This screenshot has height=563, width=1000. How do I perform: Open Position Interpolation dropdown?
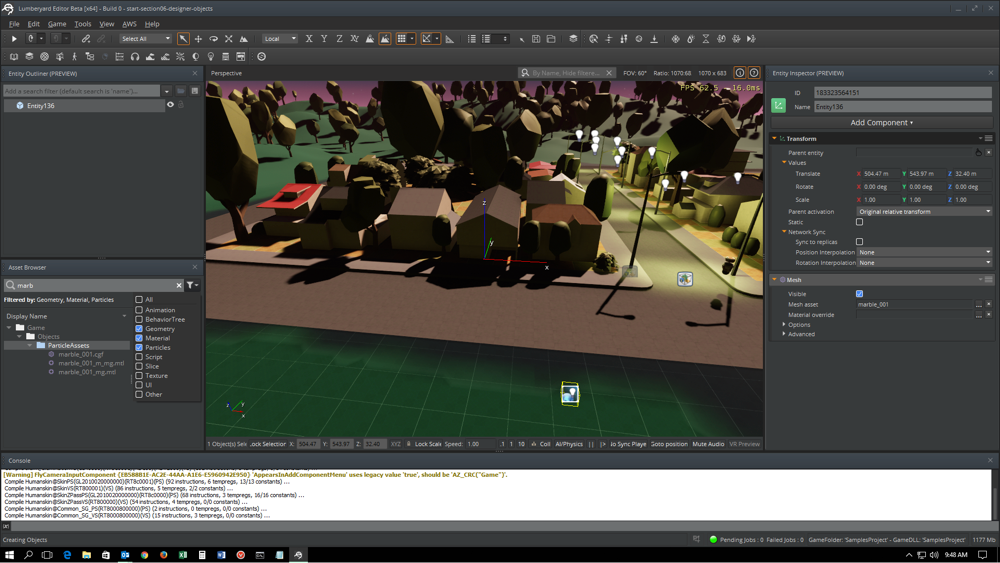point(924,252)
